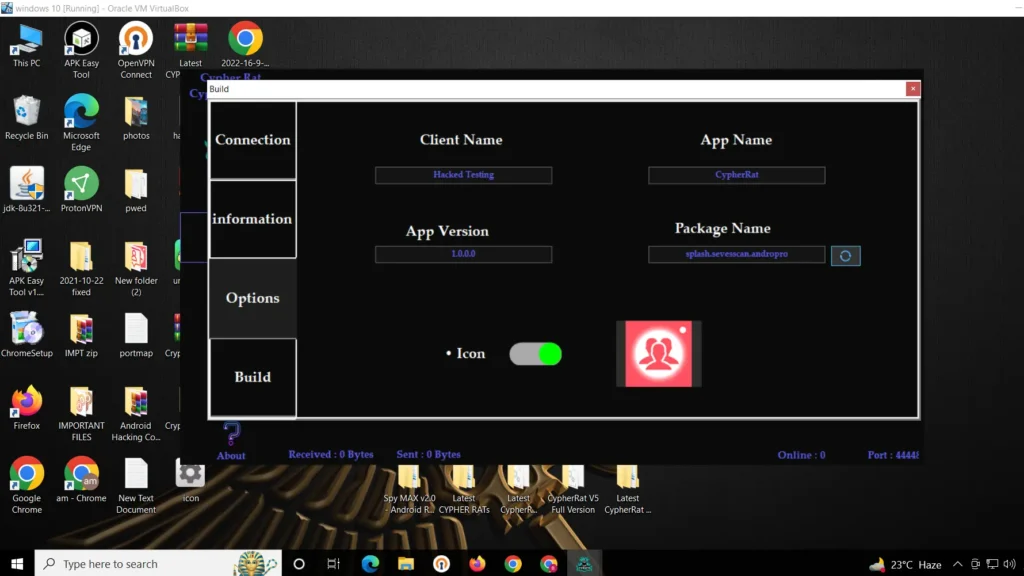Open APK Easy Tool desktop shortcut

[x=81, y=50]
